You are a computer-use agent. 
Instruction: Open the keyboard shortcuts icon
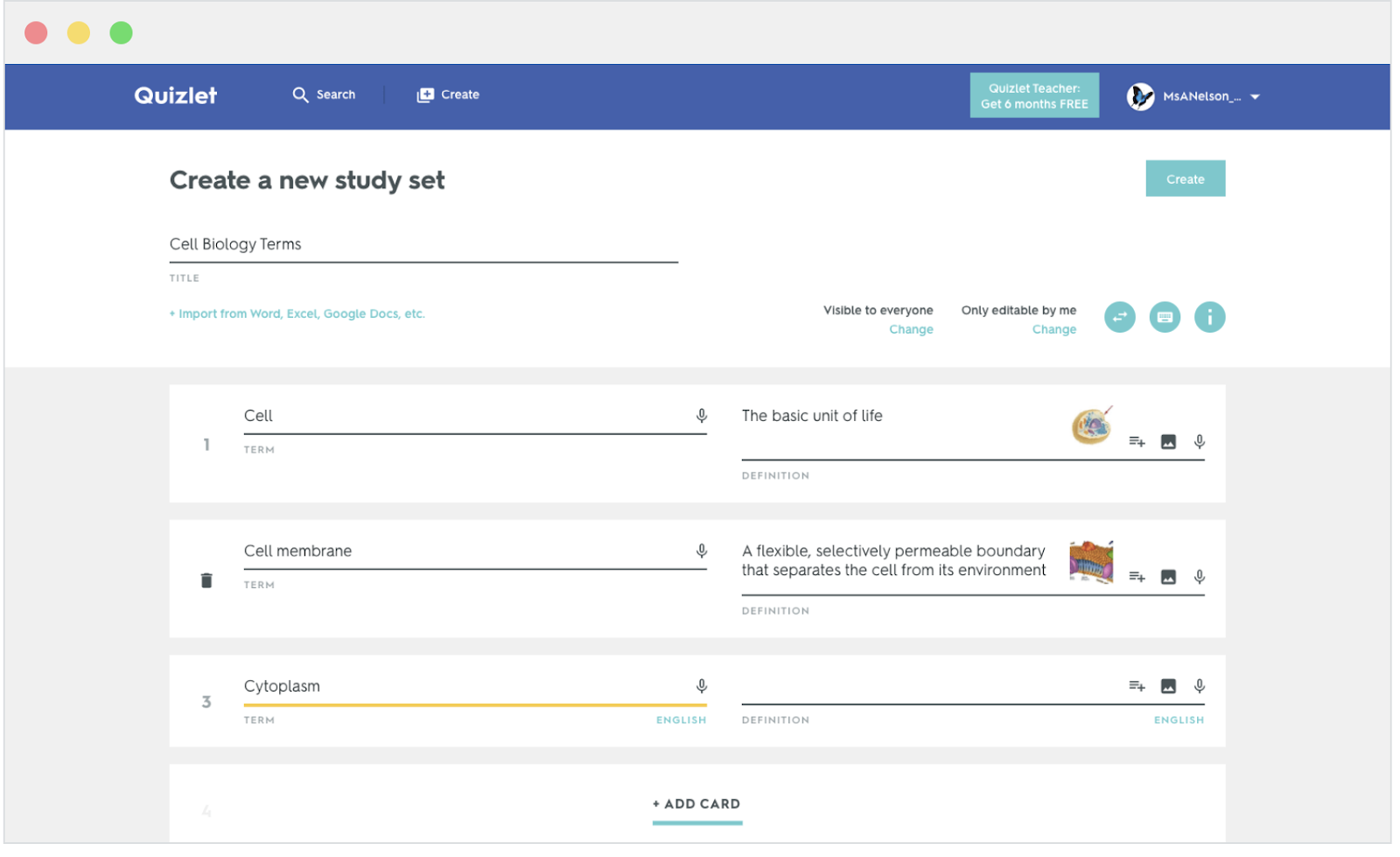click(1165, 317)
